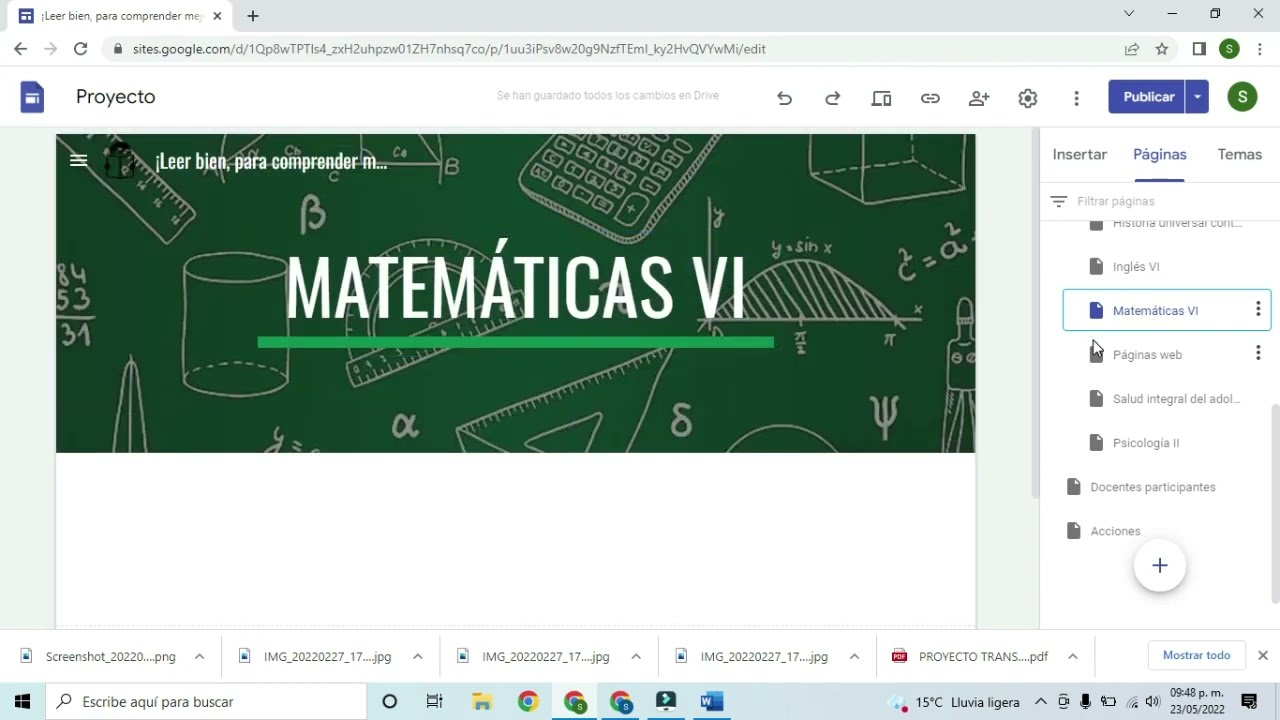
Task: Click the Google Sites home icon
Action: tap(32, 97)
